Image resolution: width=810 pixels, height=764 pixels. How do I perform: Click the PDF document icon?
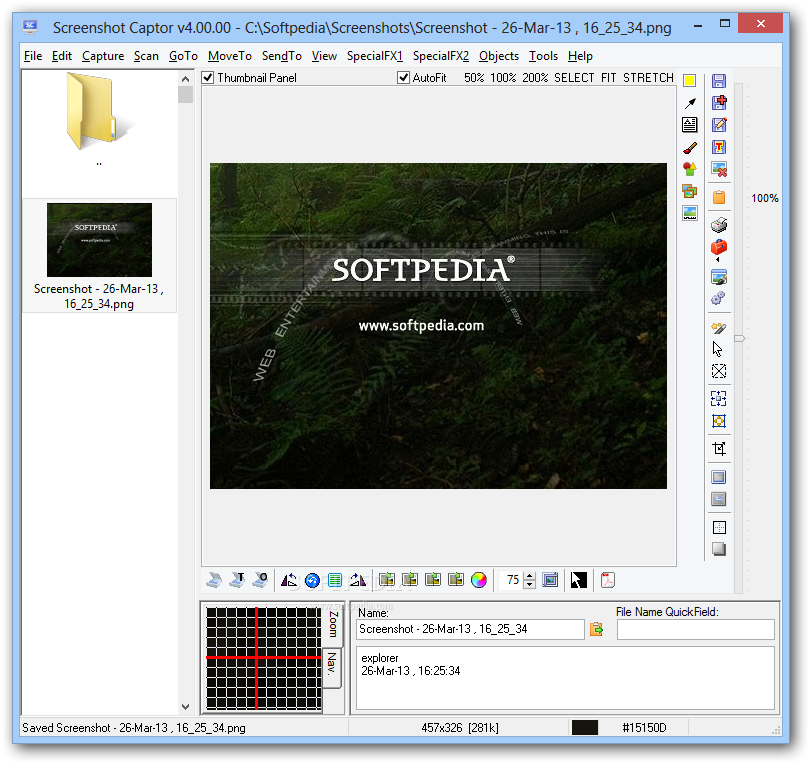(x=608, y=580)
